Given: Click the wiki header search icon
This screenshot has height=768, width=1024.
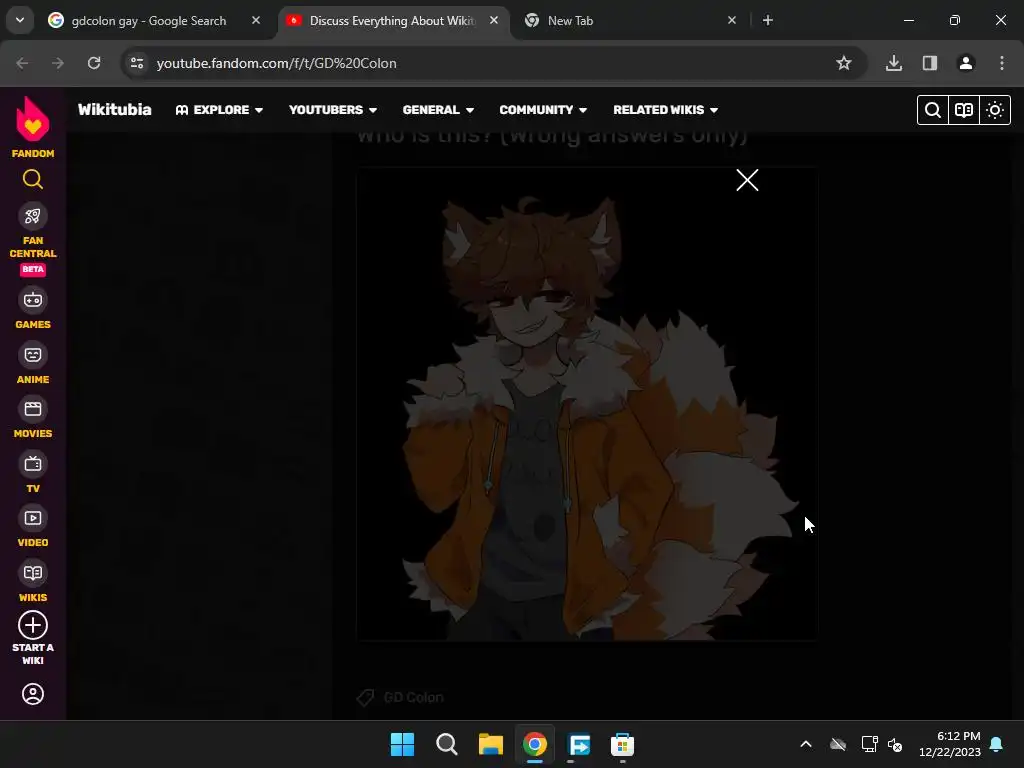Looking at the screenshot, I should coord(933,110).
